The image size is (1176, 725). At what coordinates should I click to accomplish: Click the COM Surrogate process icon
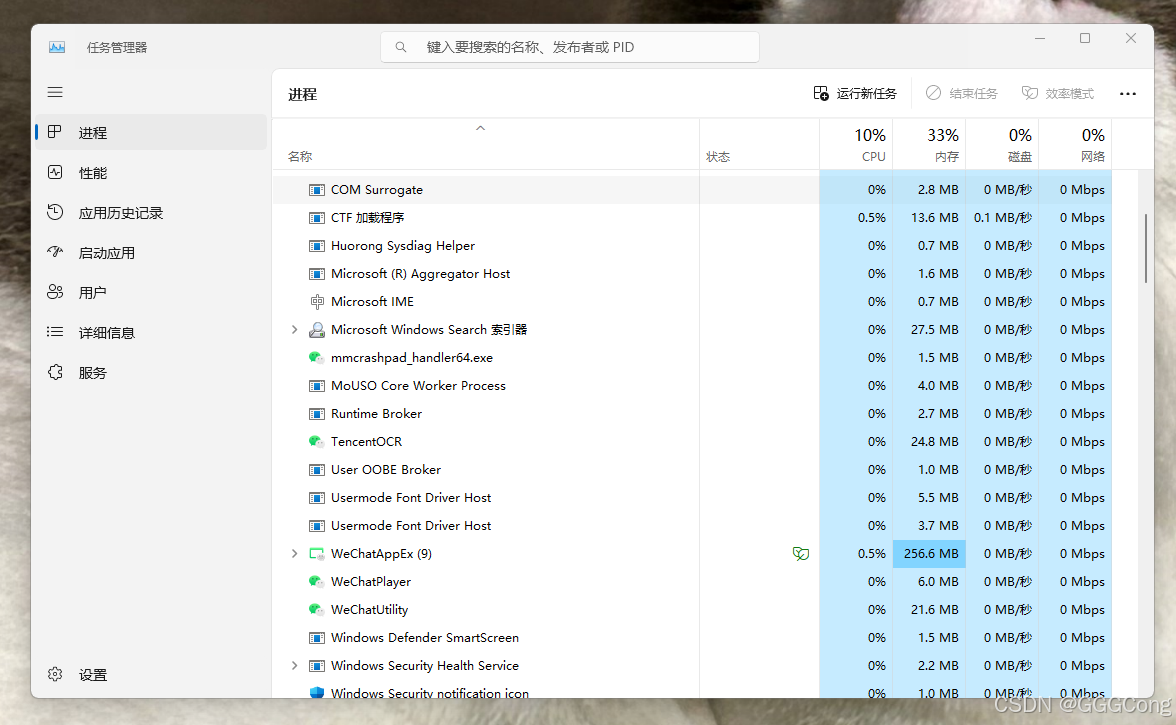point(316,190)
